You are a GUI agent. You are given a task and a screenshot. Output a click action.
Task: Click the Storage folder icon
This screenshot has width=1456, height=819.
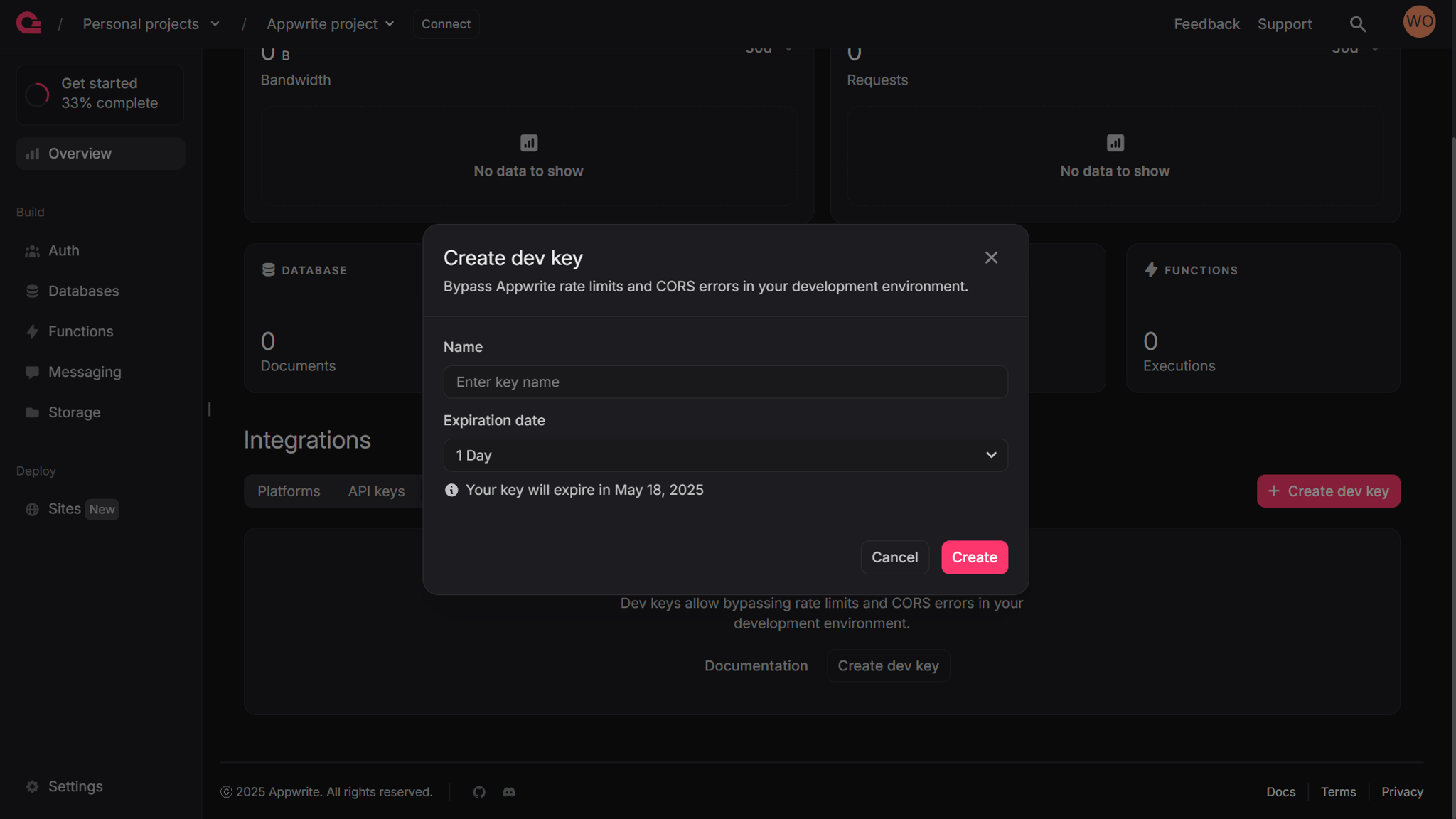[x=32, y=412]
